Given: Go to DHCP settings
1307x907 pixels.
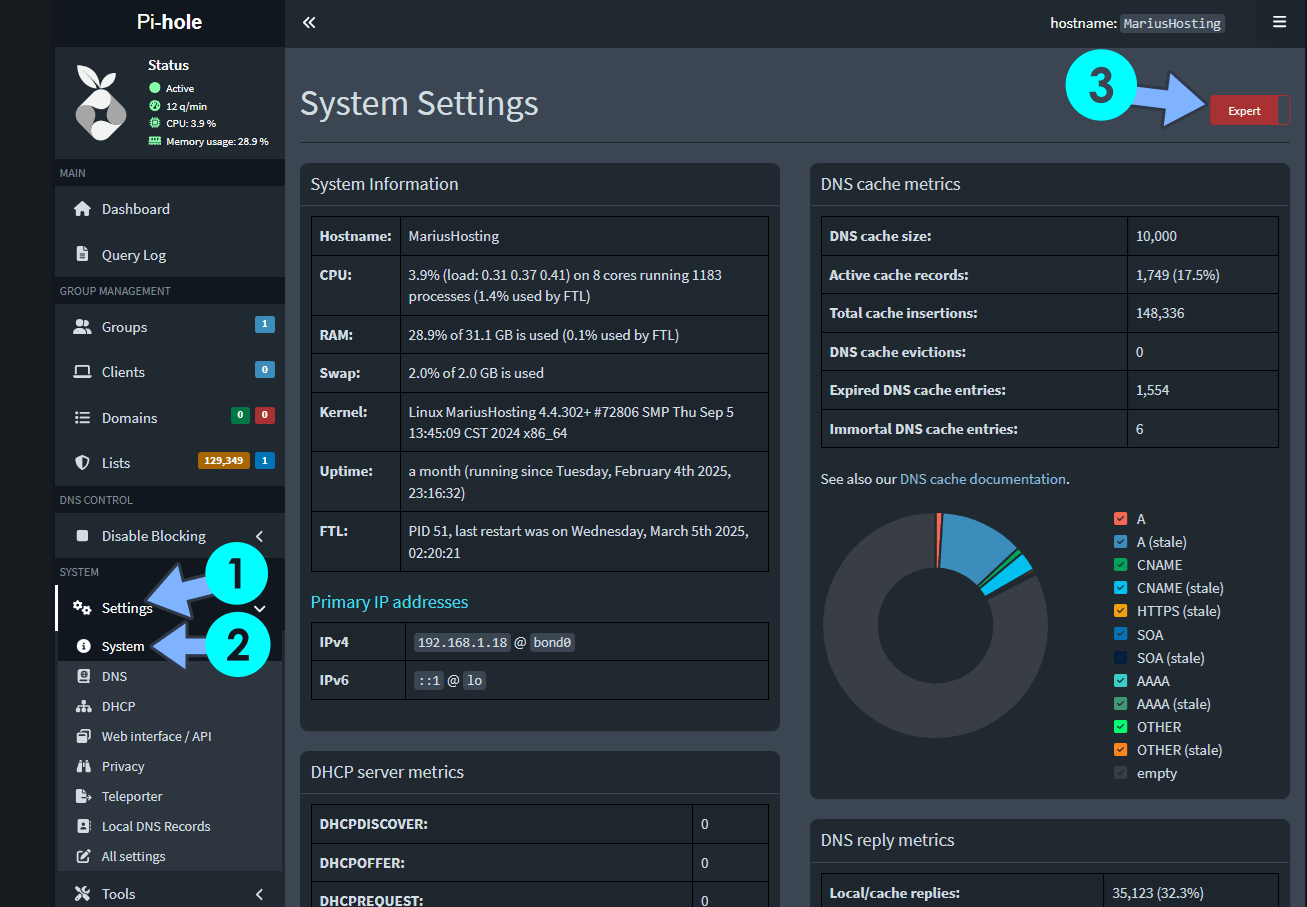Looking at the screenshot, I should 170,706.
